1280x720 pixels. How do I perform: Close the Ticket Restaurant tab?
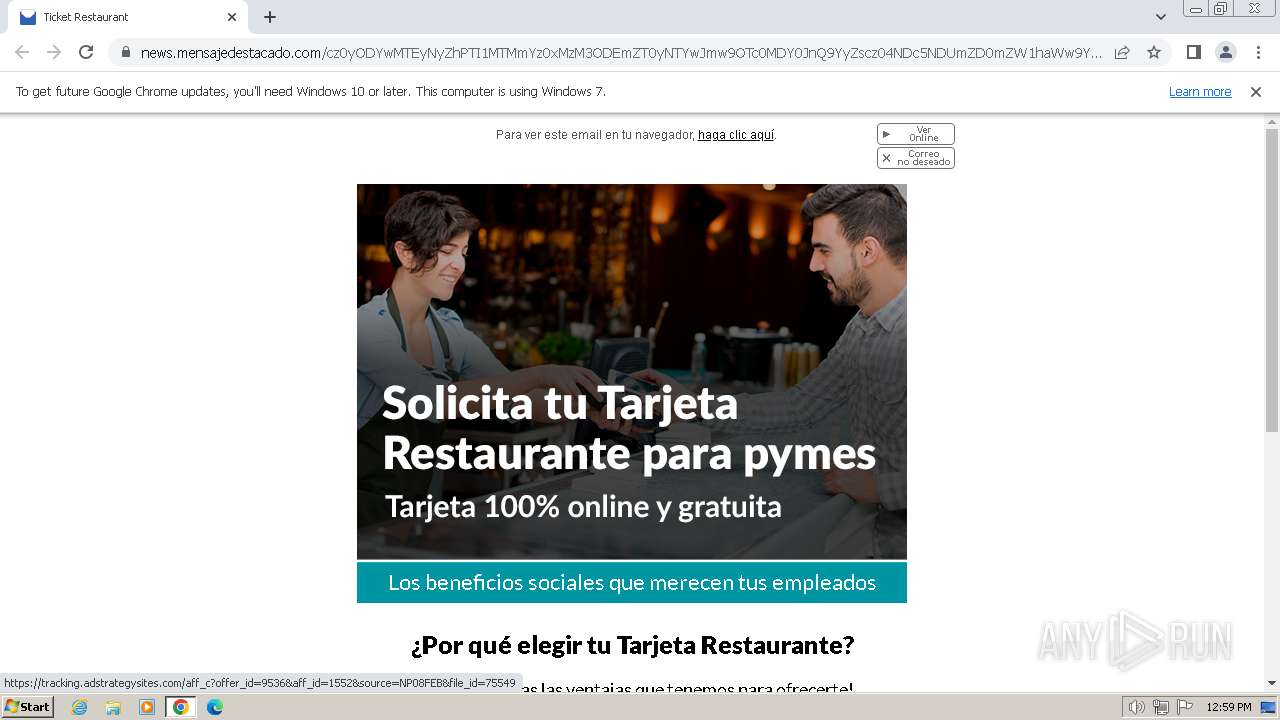click(x=232, y=17)
